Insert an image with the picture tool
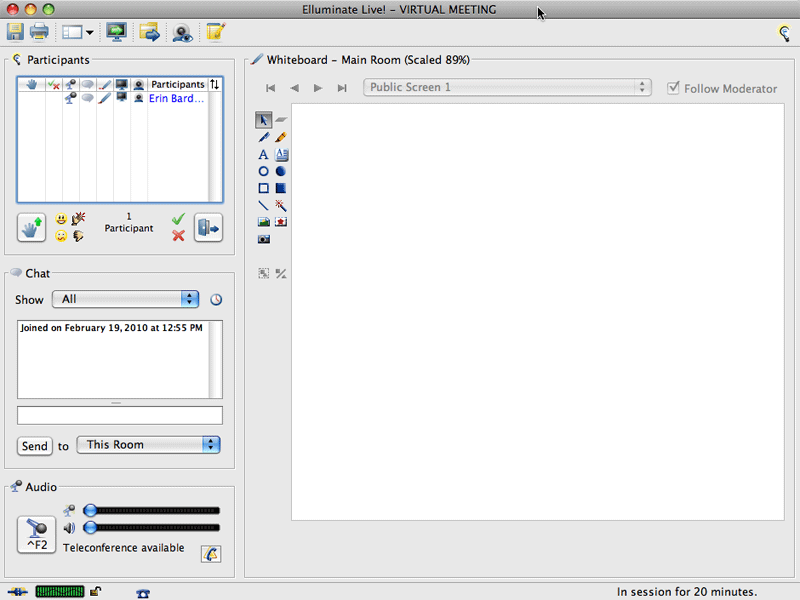This screenshot has width=800, height=600. coord(264,222)
